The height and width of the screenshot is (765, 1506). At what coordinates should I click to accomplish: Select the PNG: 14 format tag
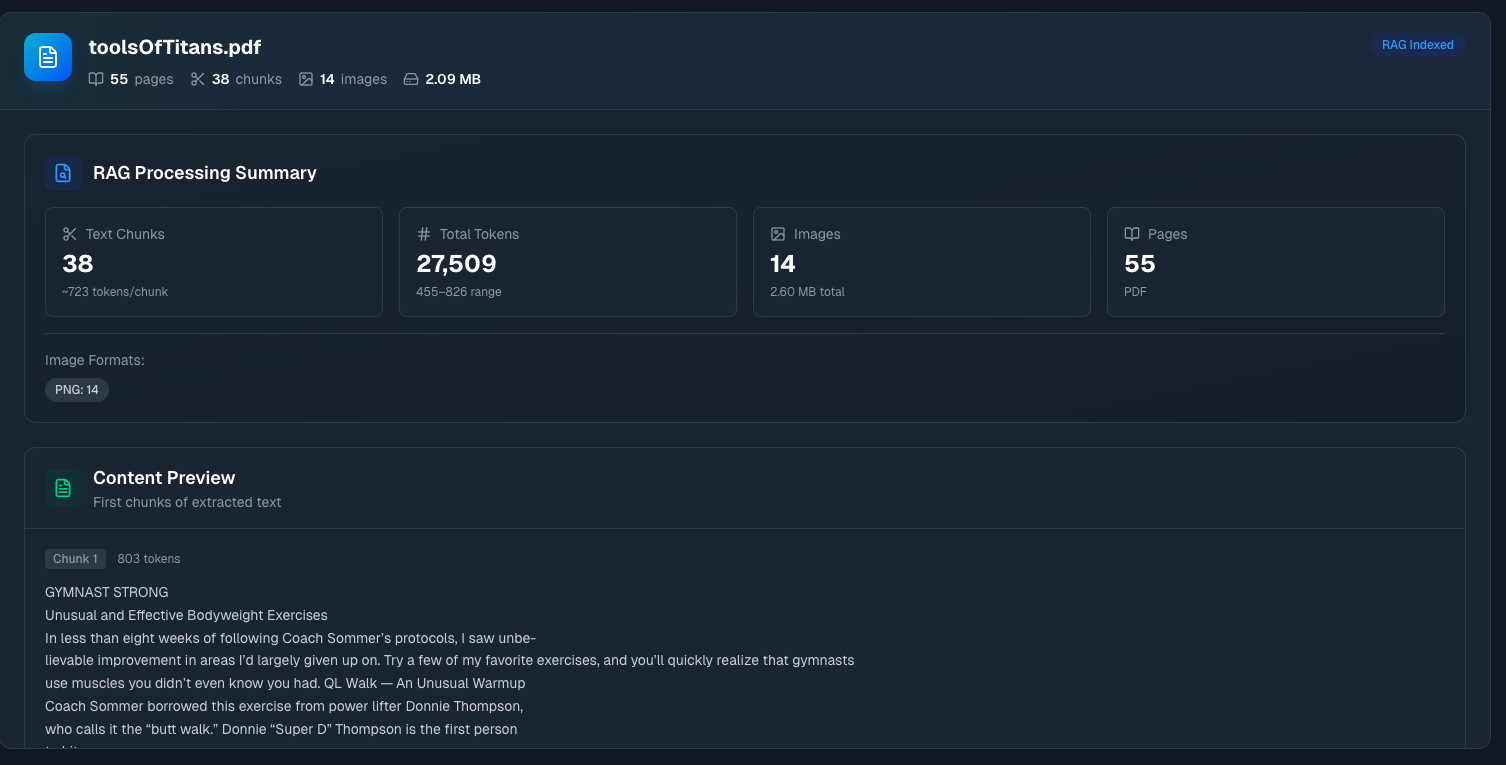click(77, 390)
